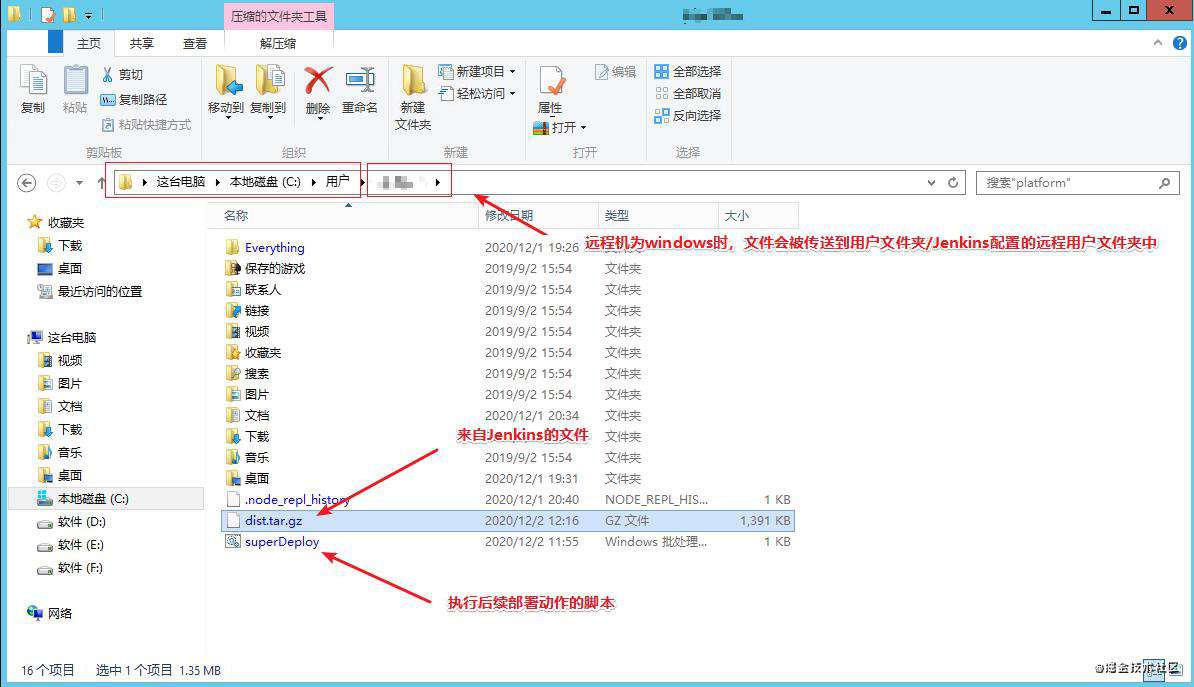Viewport: 1194px width, 687px height.
Task: Switch to the View (查看) tab
Action: tap(195, 43)
